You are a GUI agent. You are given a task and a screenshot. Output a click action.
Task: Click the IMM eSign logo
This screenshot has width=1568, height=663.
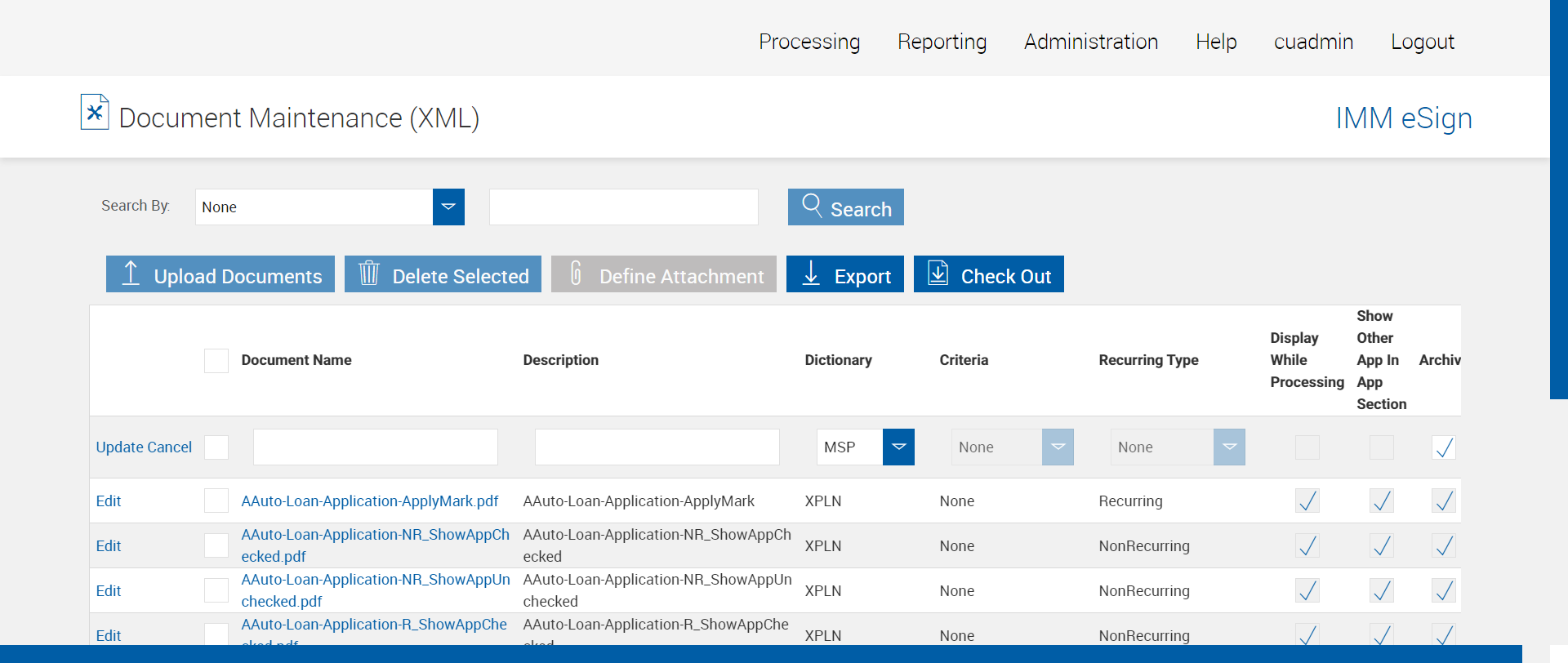point(1403,118)
